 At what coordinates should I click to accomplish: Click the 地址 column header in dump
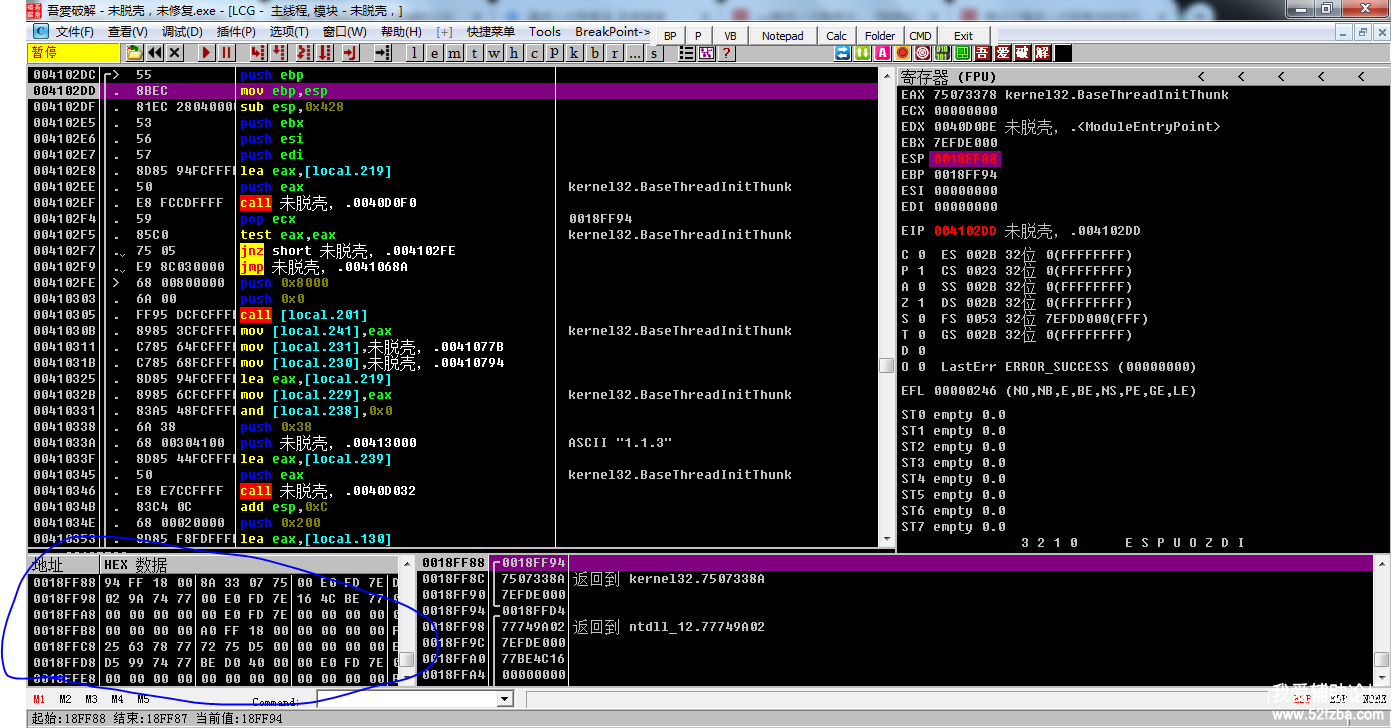[x=64, y=565]
